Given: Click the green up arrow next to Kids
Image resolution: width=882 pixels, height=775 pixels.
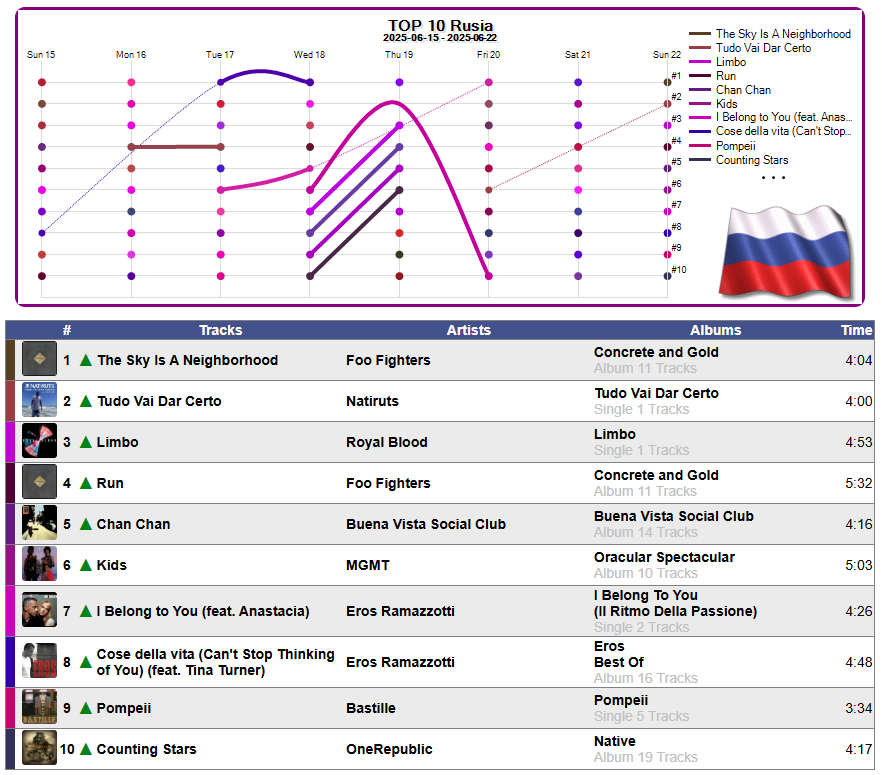Looking at the screenshot, I should 86,565.
